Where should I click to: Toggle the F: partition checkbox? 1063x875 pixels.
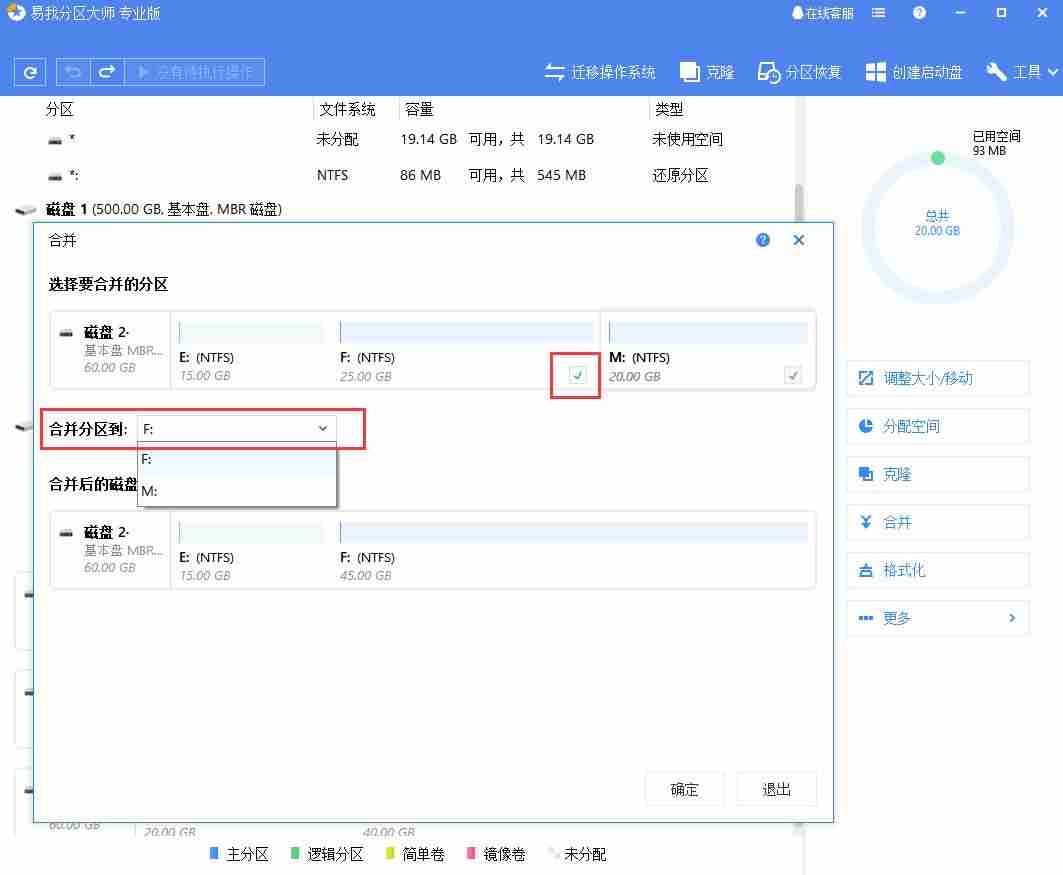click(x=577, y=375)
